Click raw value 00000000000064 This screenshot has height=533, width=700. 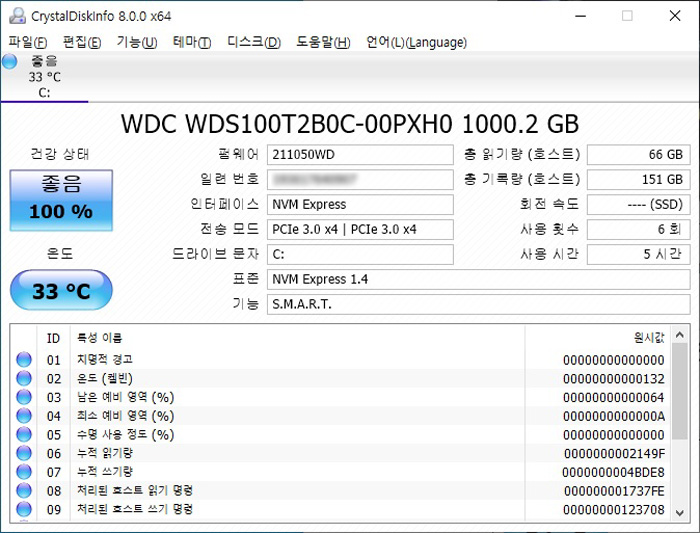[x=613, y=398]
